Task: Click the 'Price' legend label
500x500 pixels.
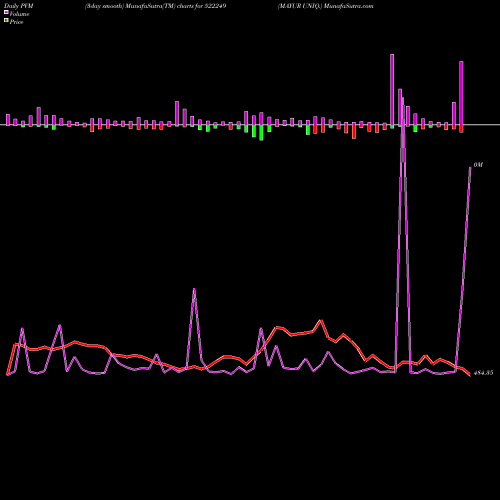Action: pos(16,22)
